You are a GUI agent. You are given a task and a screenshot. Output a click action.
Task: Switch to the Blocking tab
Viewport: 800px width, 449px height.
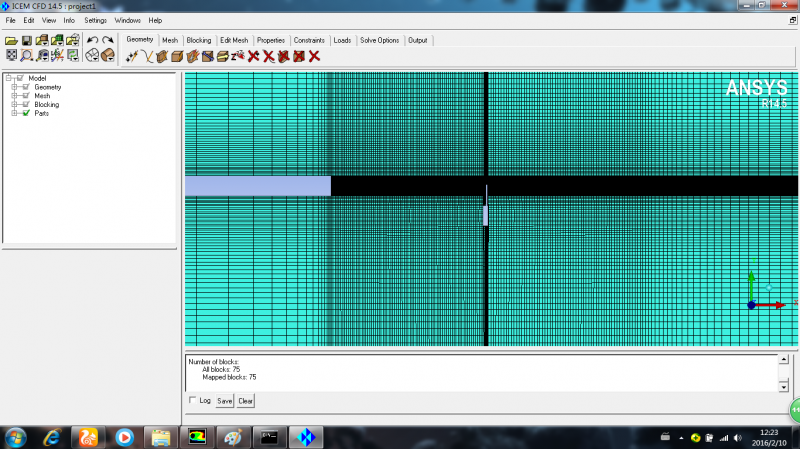point(198,40)
